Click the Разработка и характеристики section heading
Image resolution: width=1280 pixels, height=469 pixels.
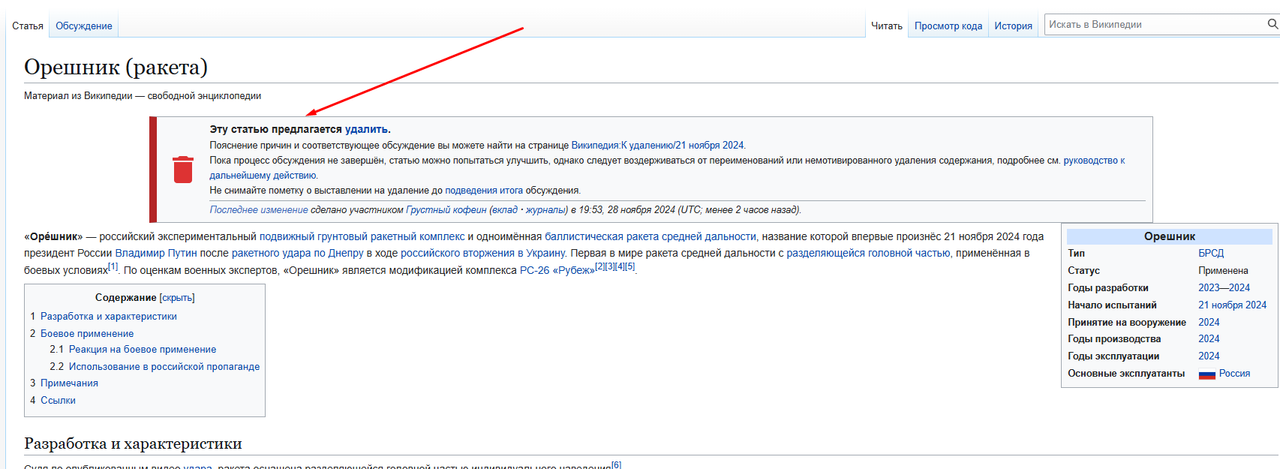(133, 443)
